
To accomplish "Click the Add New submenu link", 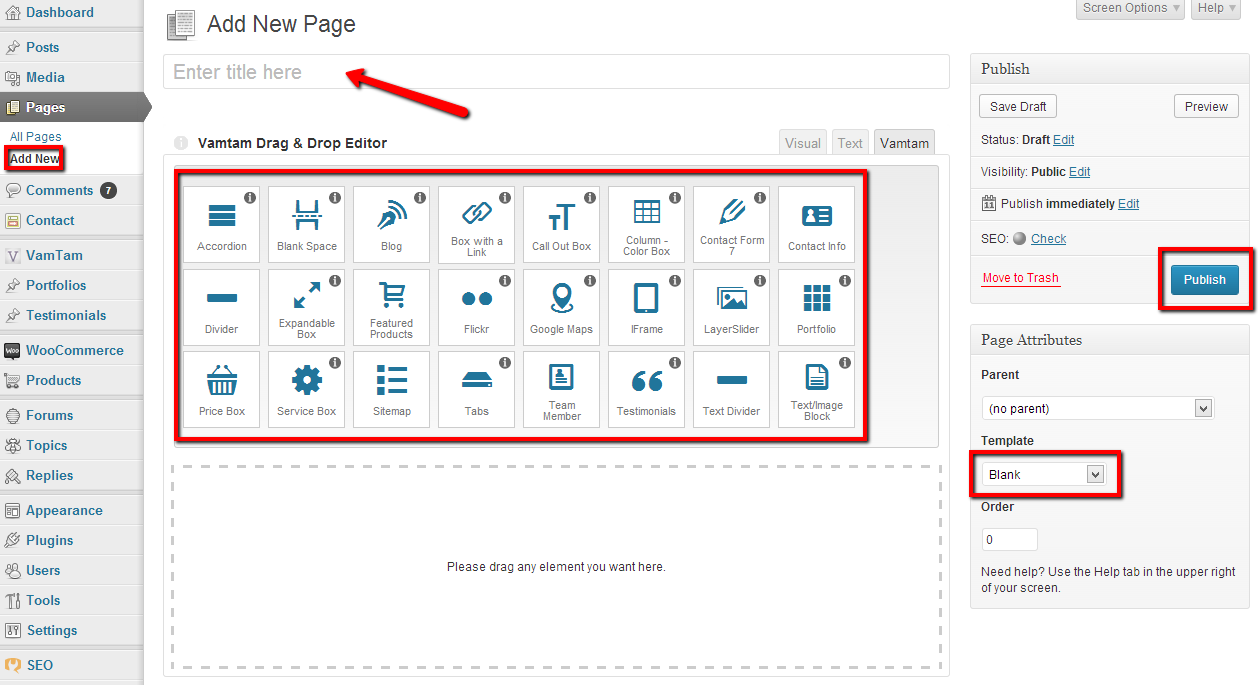I will [35, 159].
